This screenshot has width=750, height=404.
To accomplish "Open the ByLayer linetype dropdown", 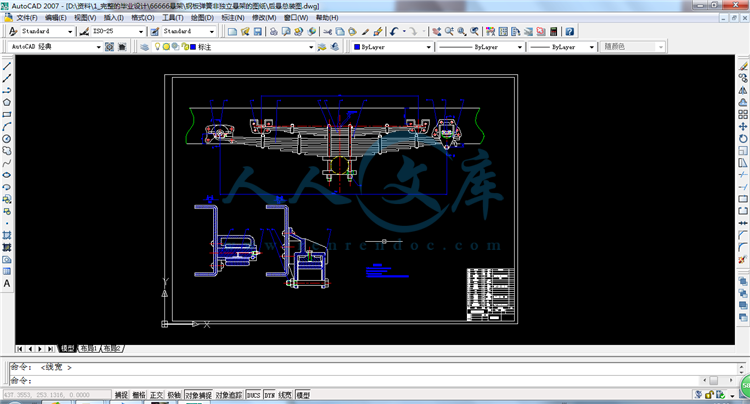I will click(x=519, y=47).
